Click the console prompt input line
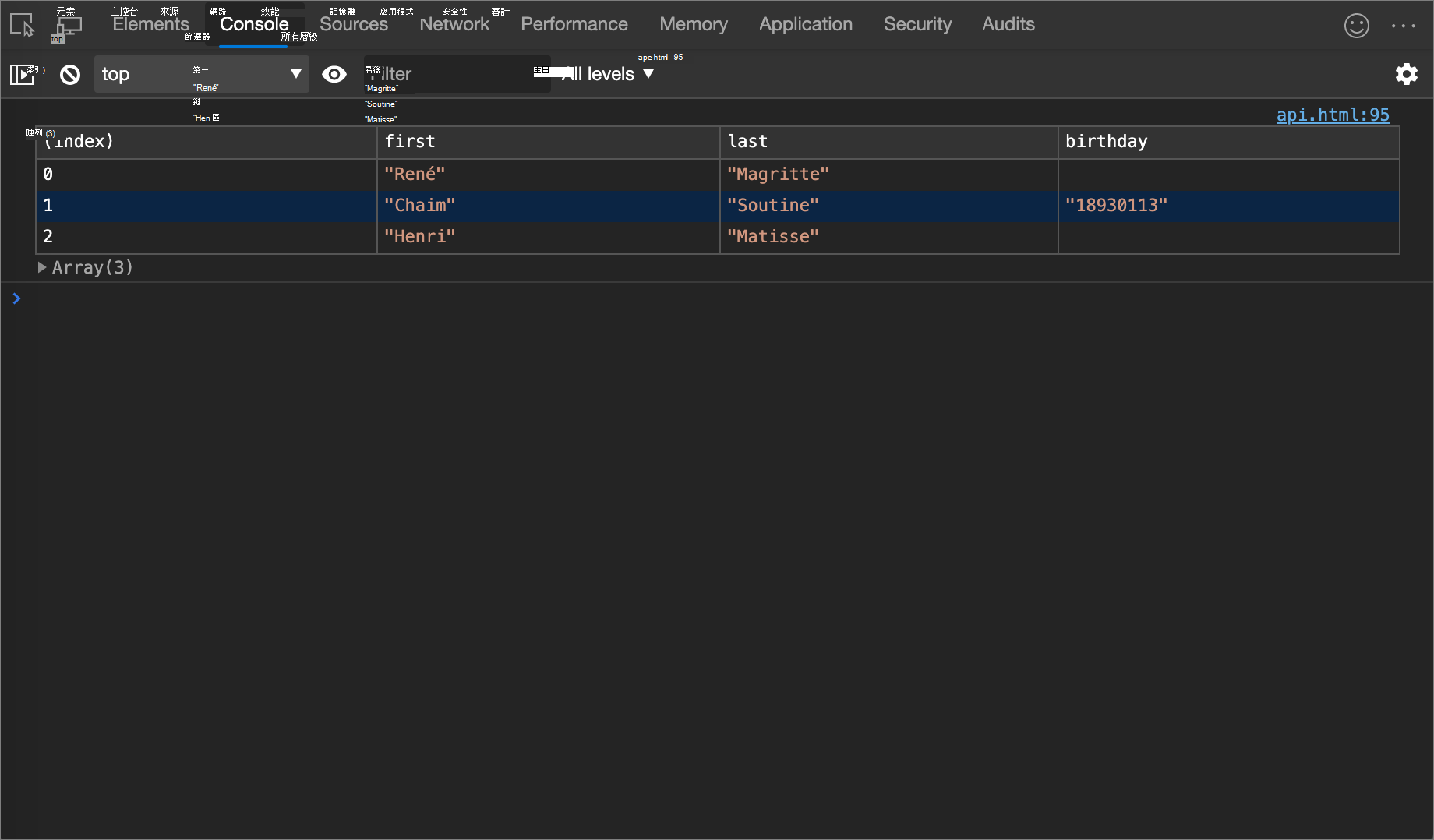 point(725,298)
